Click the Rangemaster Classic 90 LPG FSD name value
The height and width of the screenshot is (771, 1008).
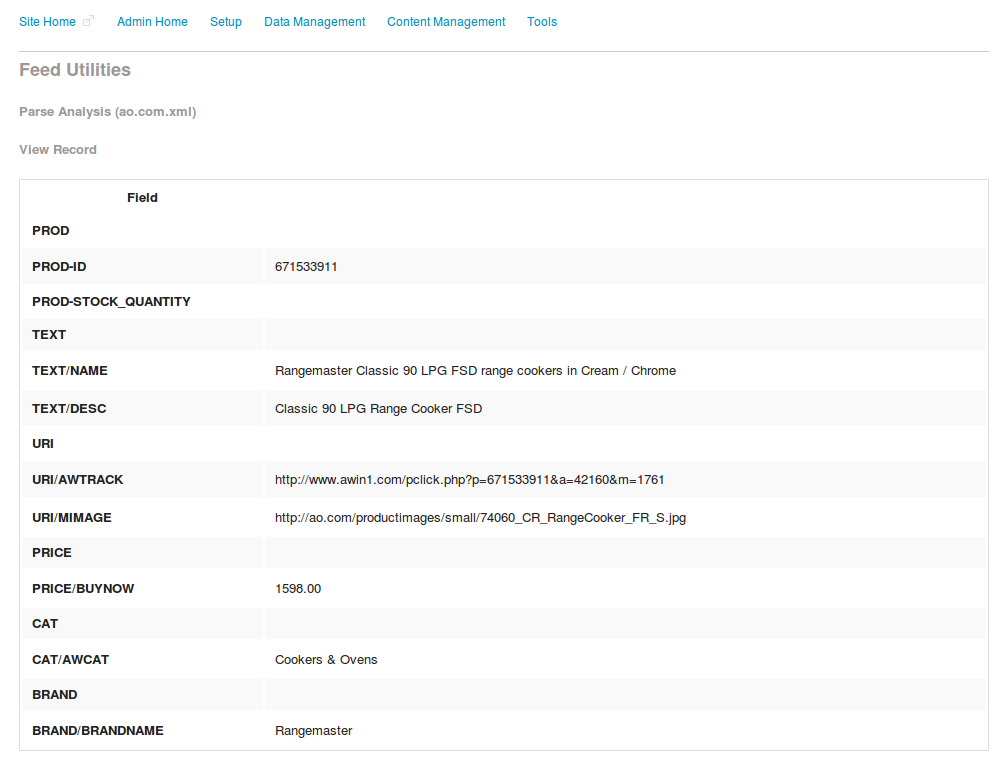[475, 371]
